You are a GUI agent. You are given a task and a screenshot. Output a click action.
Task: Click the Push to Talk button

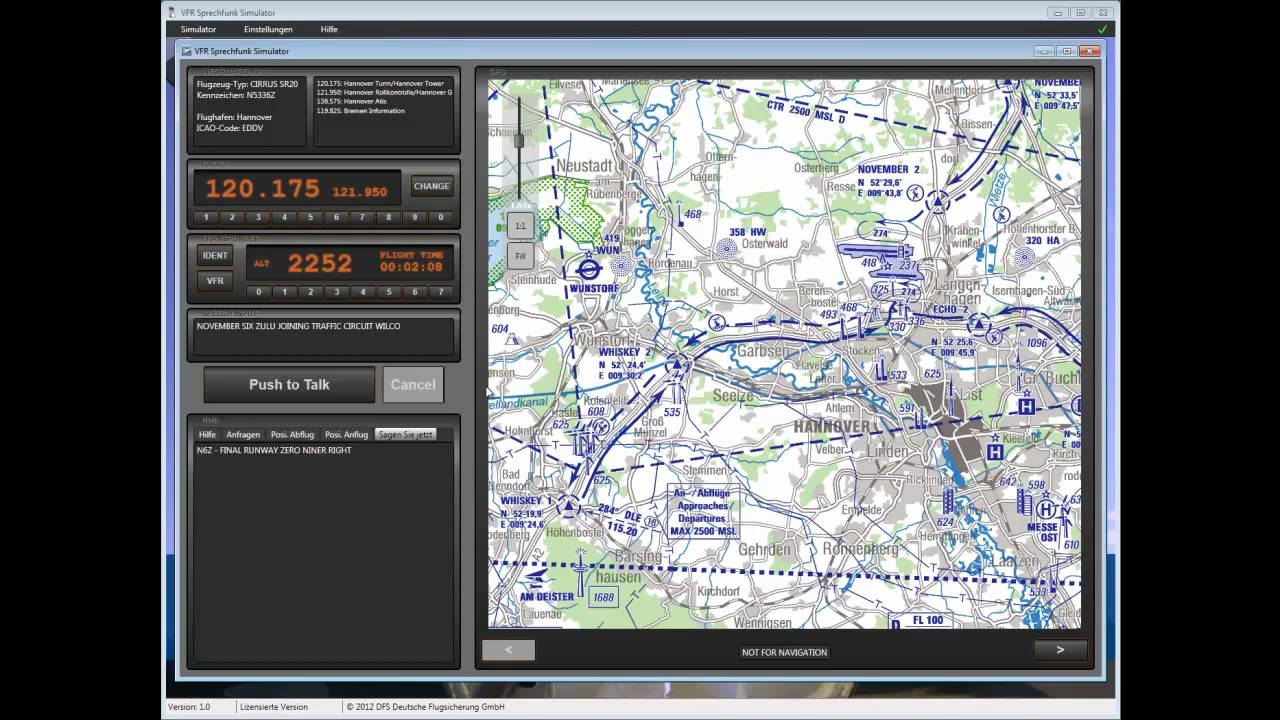pos(289,385)
